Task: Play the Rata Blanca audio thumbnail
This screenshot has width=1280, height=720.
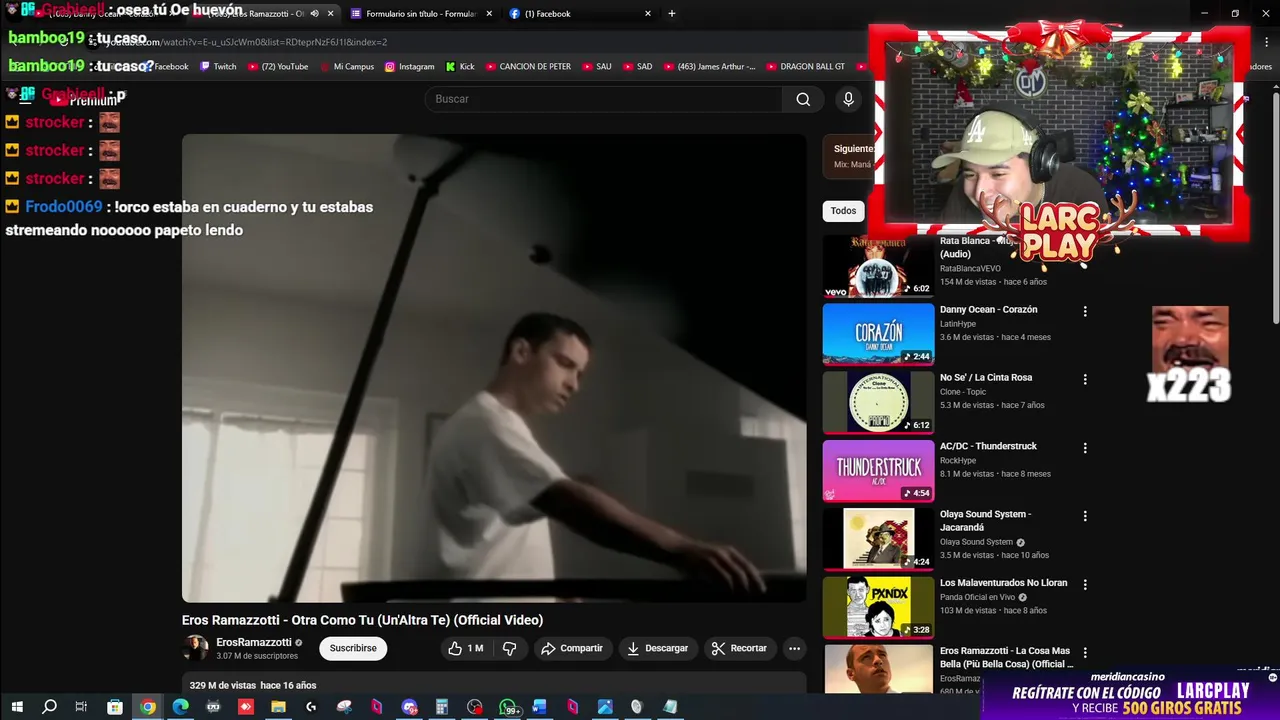Action: [878, 266]
